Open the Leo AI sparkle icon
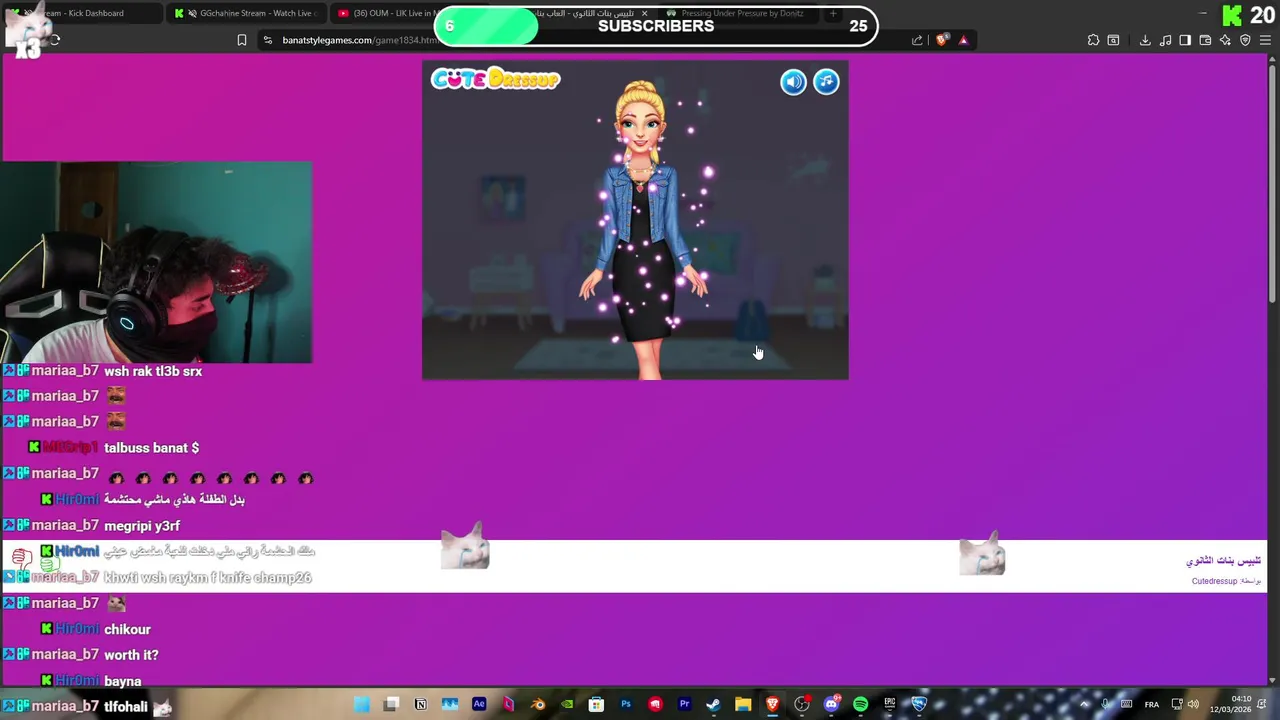This screenshot has height=720, width=1280. (x=1225, y=40)
